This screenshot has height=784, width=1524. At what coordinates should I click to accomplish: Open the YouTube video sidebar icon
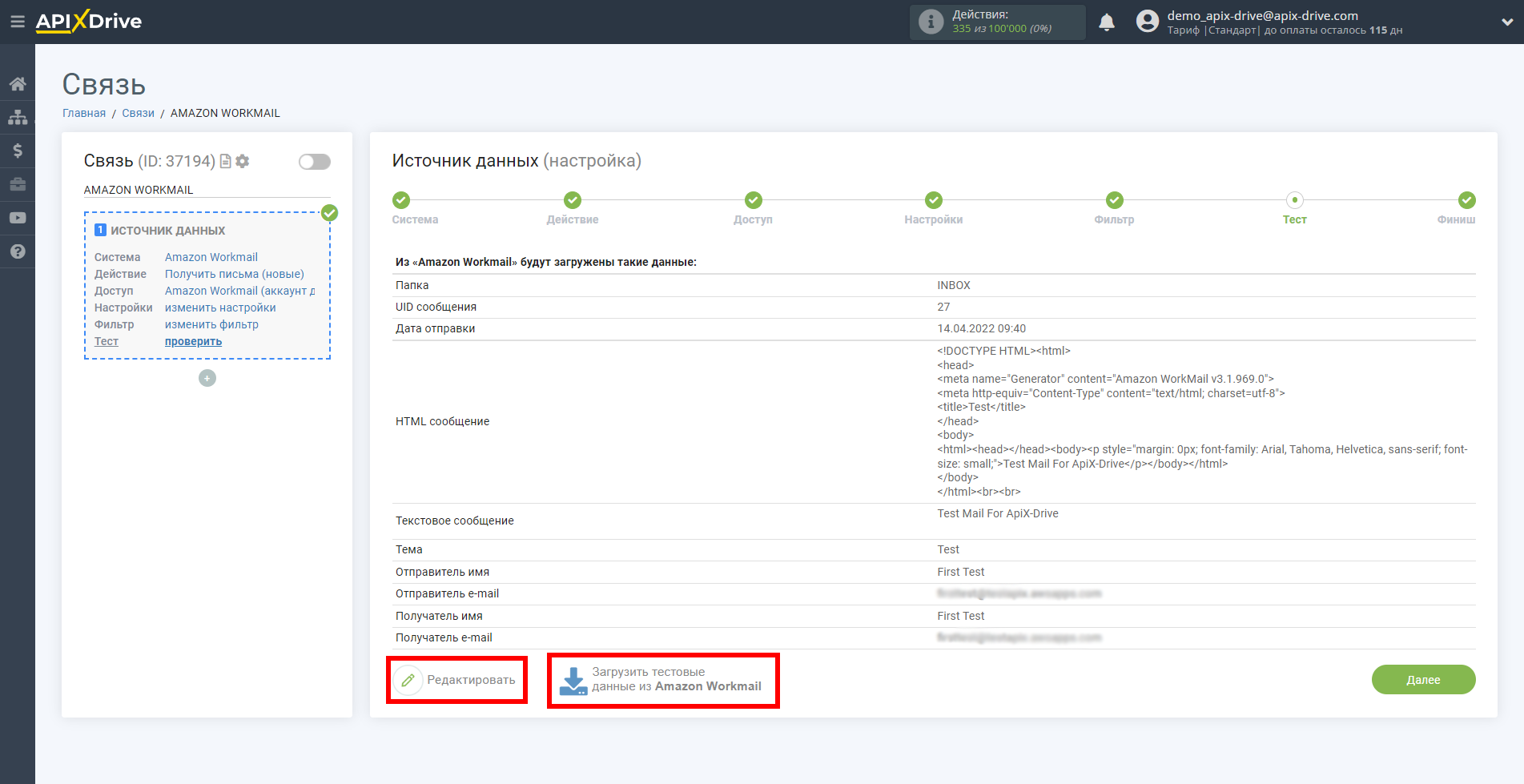click(x=18, y=218)
